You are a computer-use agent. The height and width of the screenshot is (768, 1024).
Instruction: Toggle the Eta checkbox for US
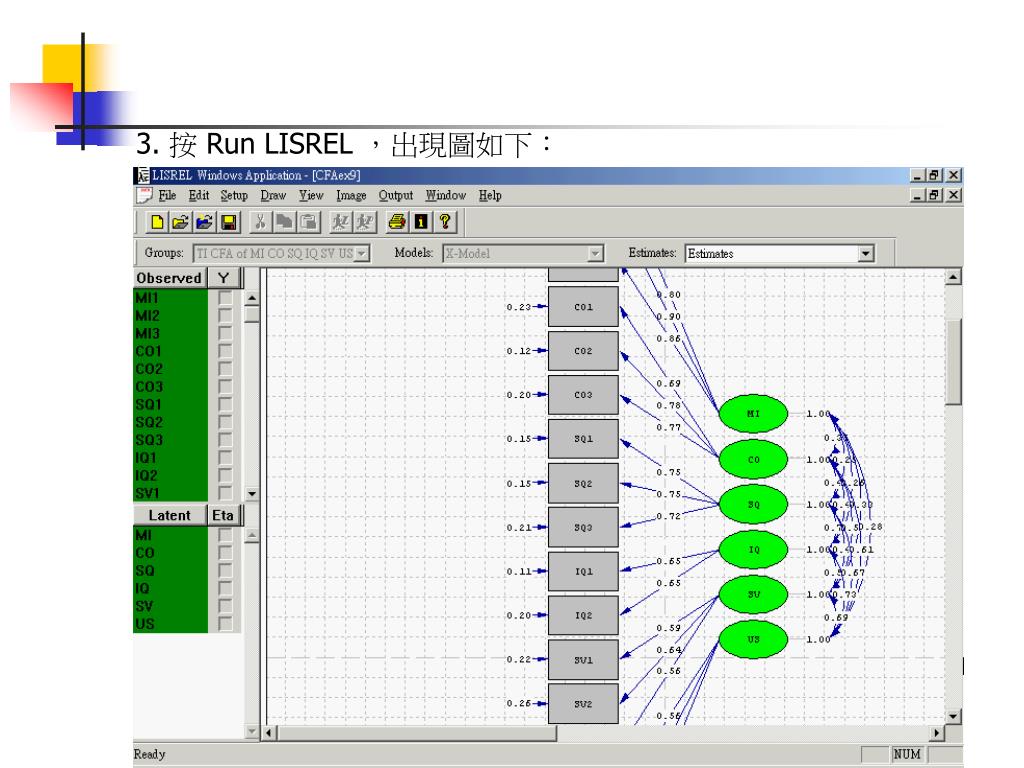point(225,624)
